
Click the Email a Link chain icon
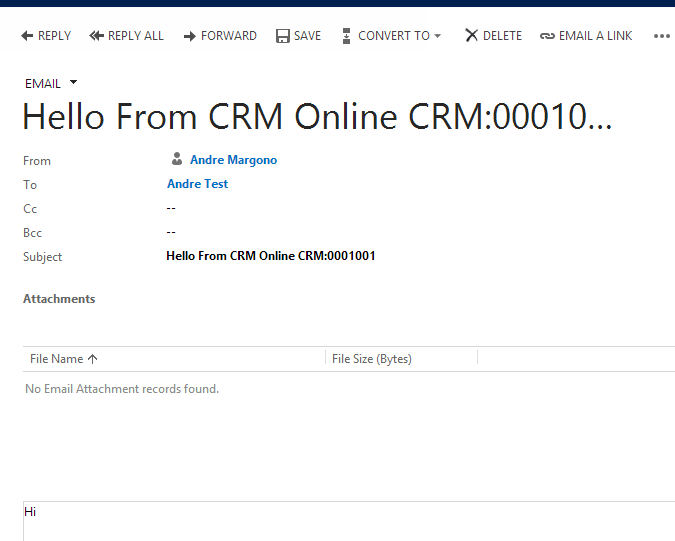tap(547, 36)
